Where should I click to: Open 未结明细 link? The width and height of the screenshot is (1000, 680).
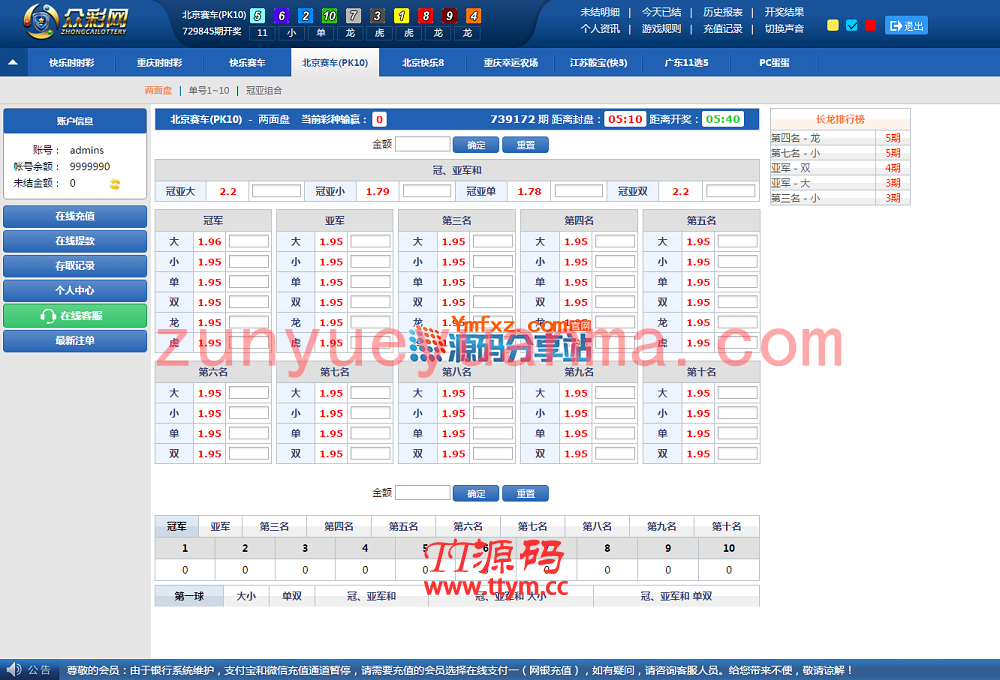pyautogui.click(x=599, y=12)
